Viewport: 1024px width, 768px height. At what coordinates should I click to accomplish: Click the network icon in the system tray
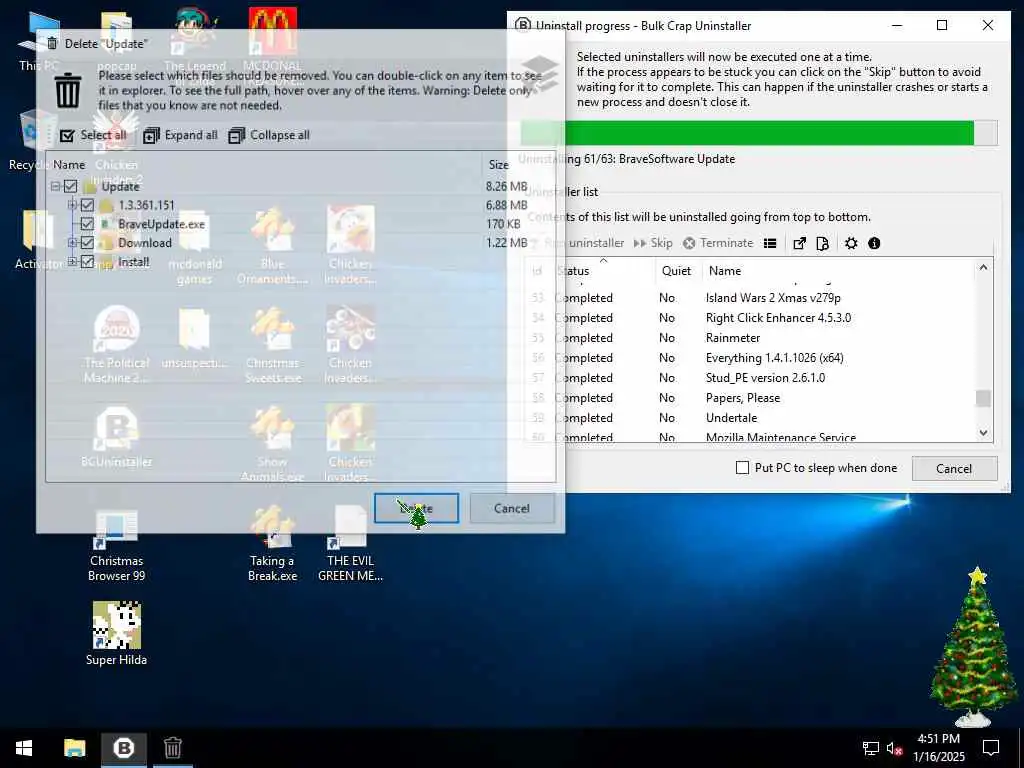pyautogui.click(x=871, y=748)
